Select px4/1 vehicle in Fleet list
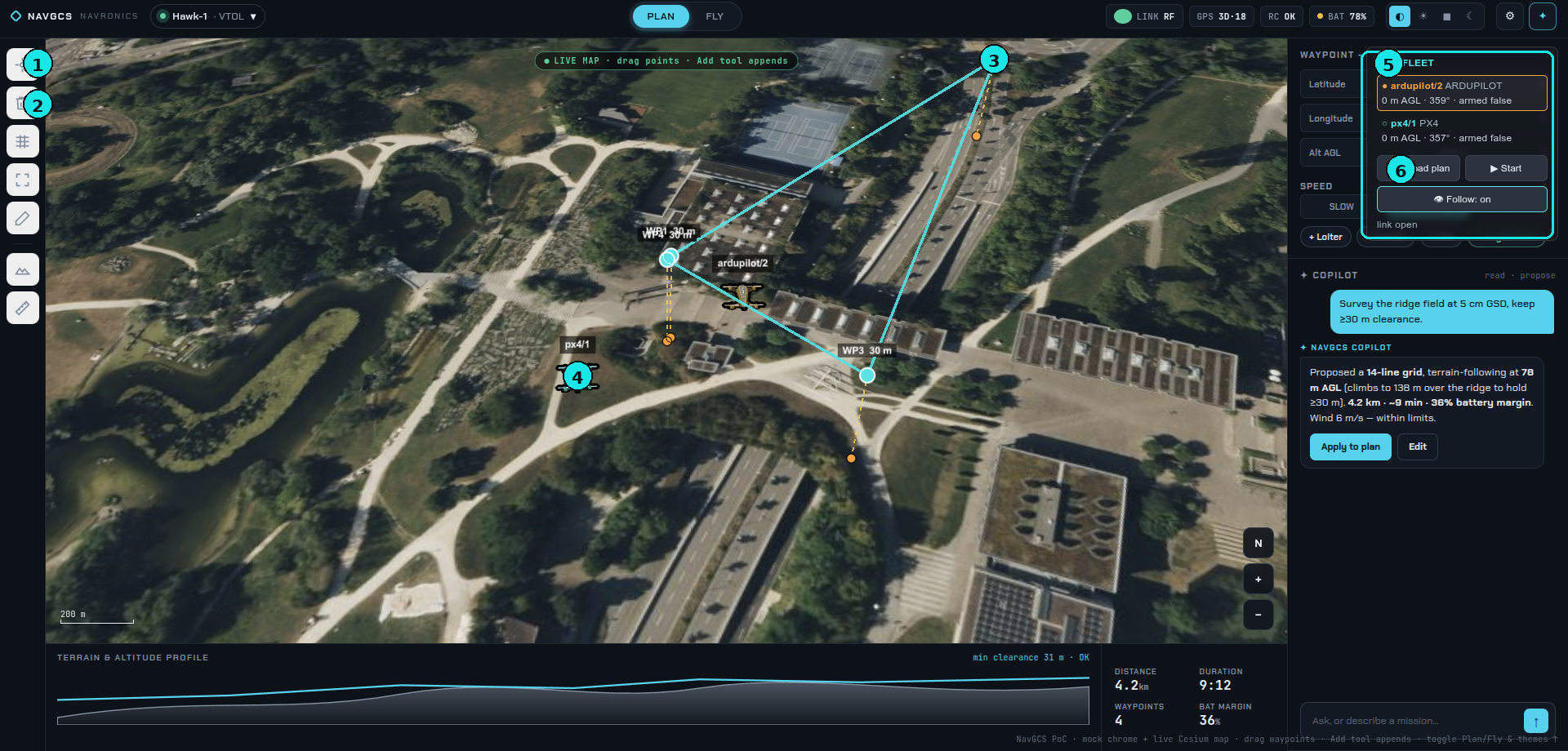1568x751 pixels. pos(1461,131)
